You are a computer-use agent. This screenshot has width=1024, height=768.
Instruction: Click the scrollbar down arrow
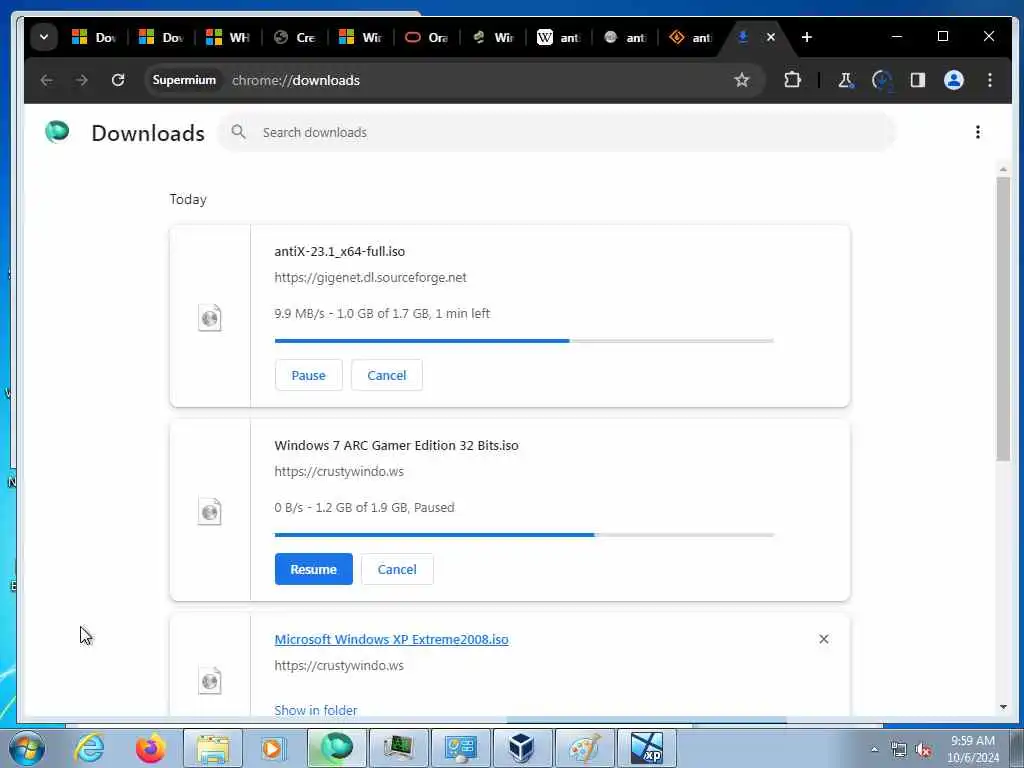point(1003,707)
